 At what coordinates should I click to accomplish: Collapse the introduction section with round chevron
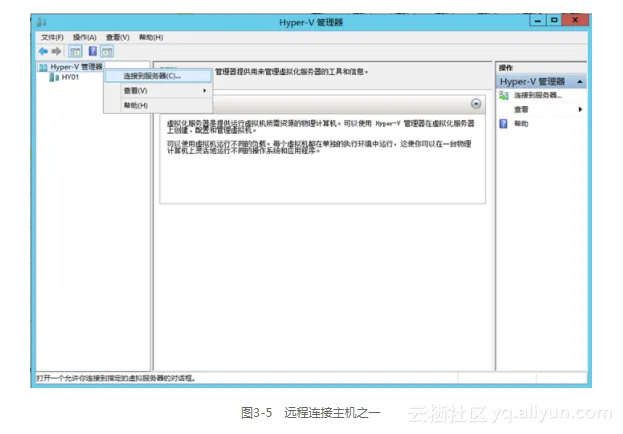[476, 104]
